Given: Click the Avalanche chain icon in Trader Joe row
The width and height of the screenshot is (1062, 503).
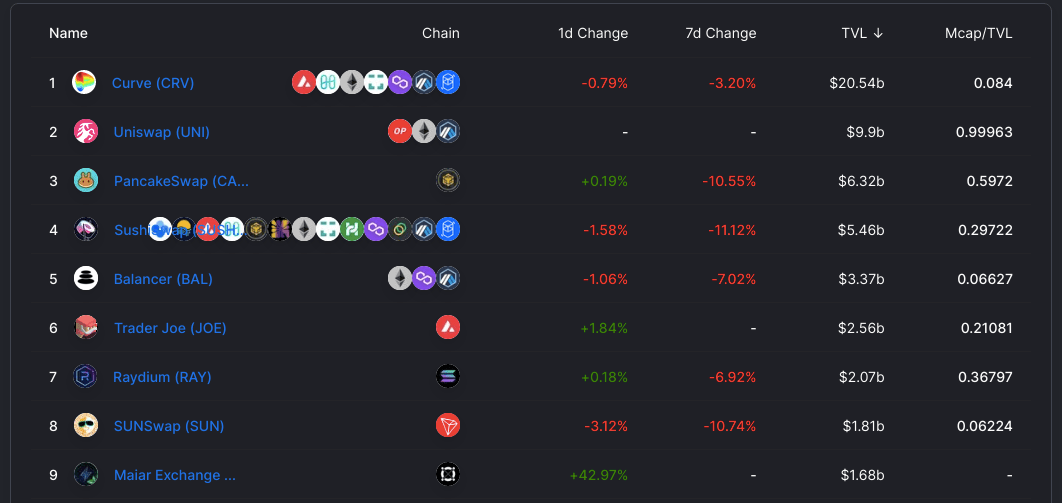Looking at the screenshot, I should tap(448, 328).
